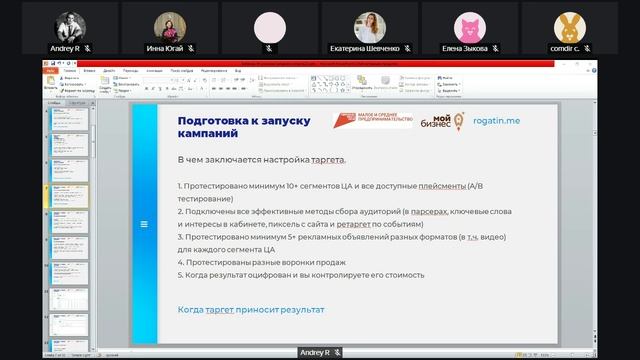This screenshot has height=360, width=640.
Task: Click the Find (Найти) binoculars icon
Action: click(x=439, y=78)
